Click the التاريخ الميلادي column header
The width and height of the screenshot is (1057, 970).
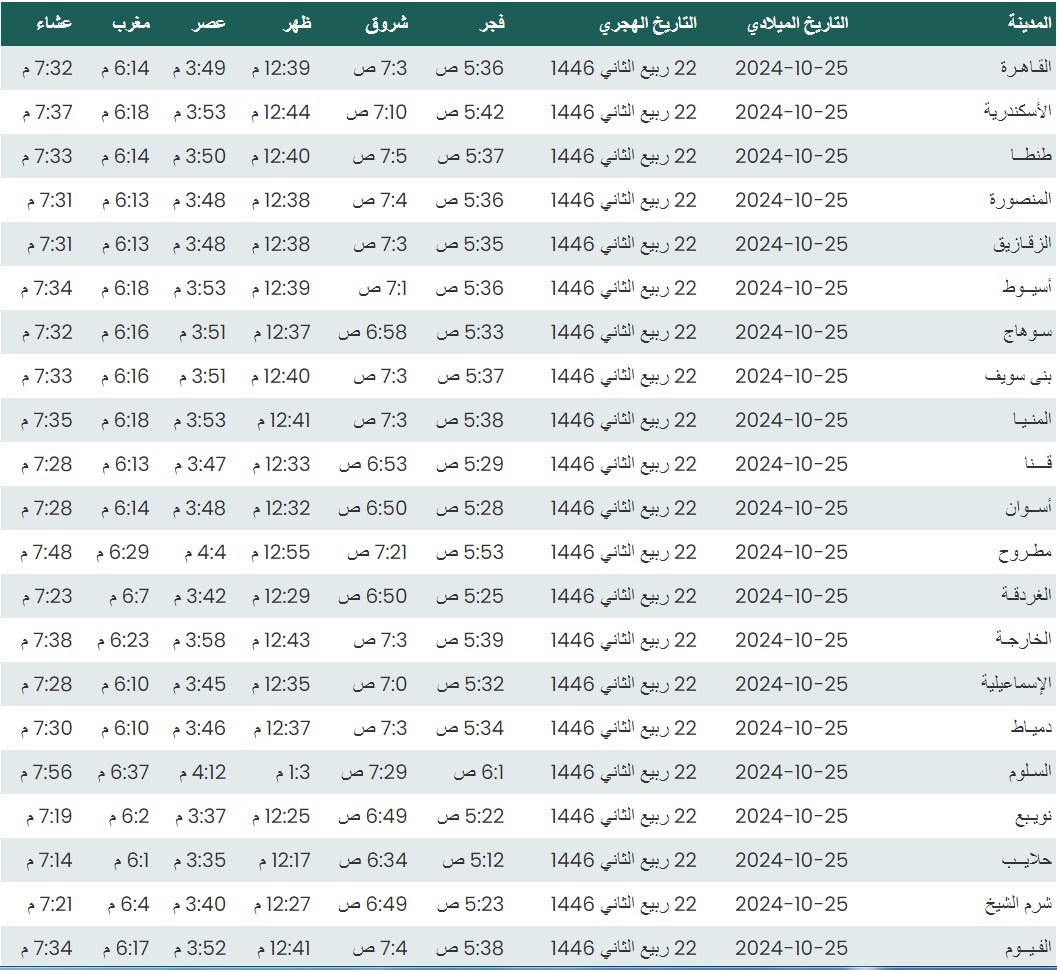(x=797, y=23)
